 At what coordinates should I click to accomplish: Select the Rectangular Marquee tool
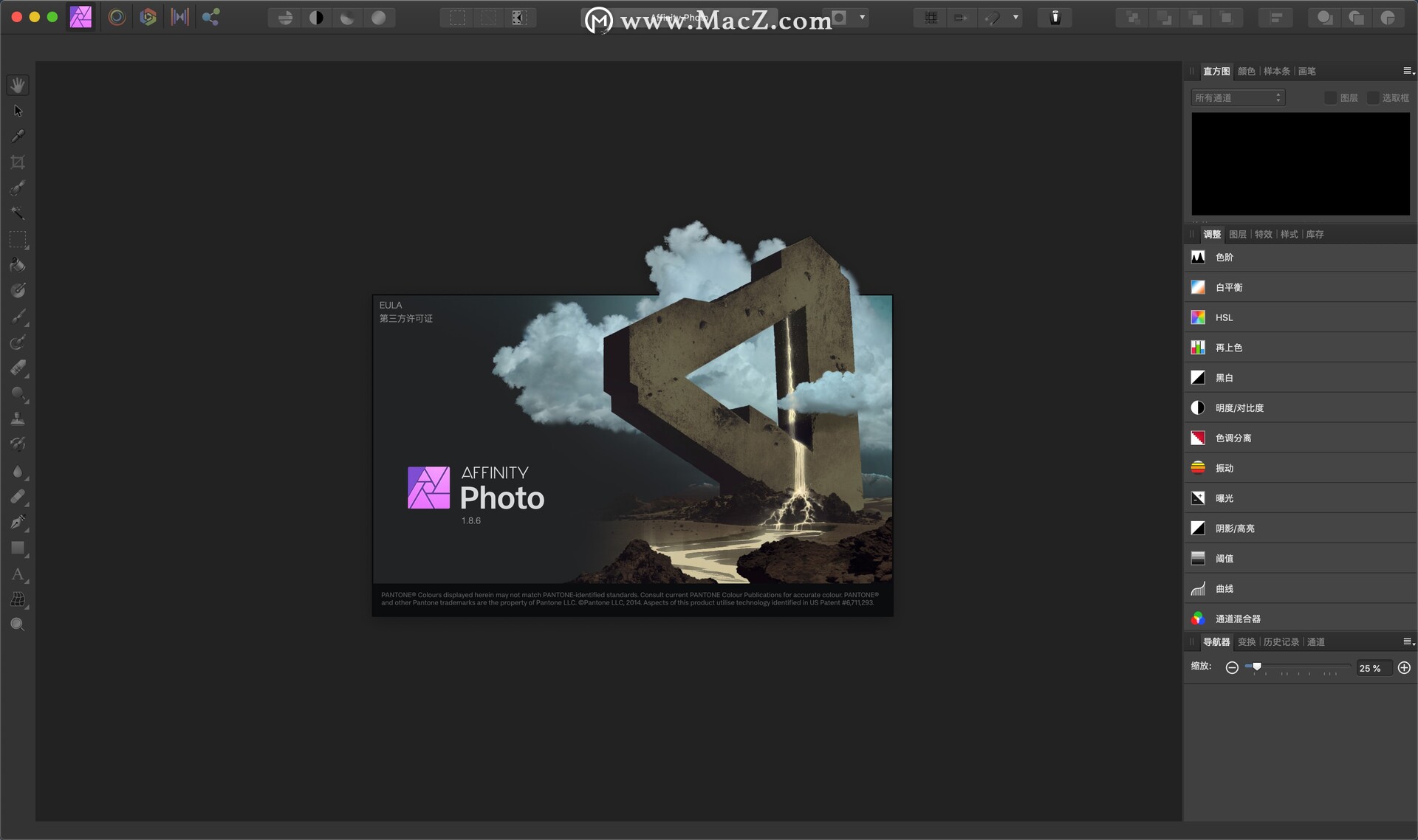coord(18,239)
